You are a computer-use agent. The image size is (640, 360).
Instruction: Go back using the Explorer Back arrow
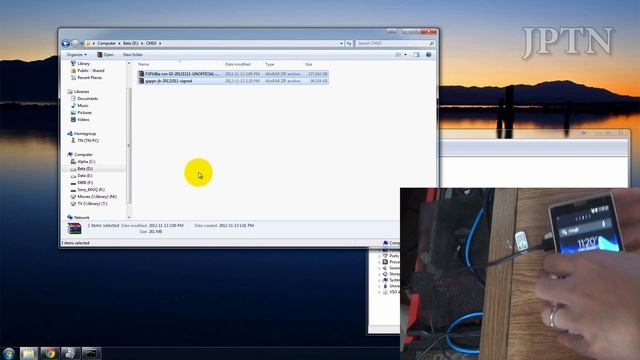(x=66, y=43)
